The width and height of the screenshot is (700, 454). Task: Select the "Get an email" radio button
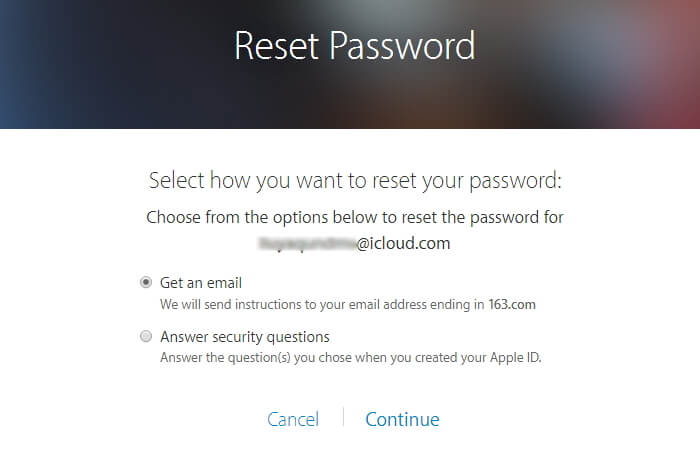146,283
